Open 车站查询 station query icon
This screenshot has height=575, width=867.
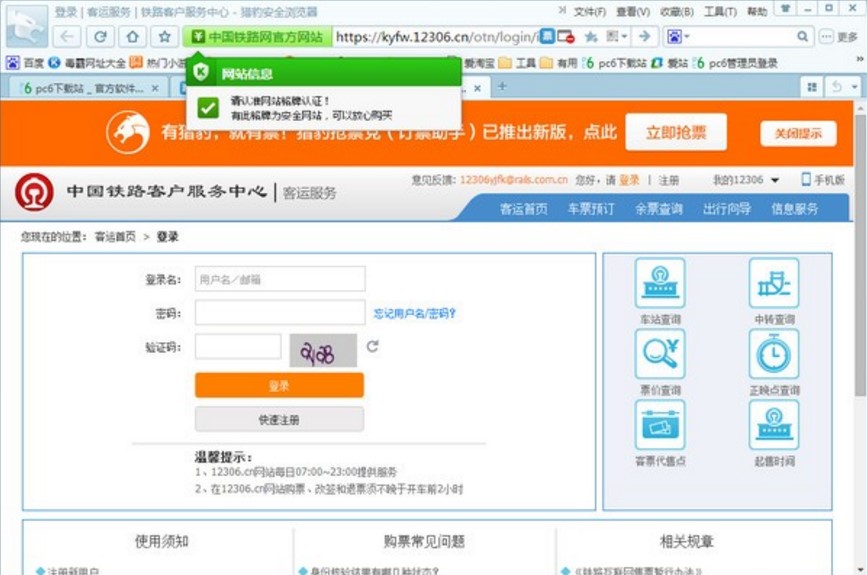tap(660, 283)
